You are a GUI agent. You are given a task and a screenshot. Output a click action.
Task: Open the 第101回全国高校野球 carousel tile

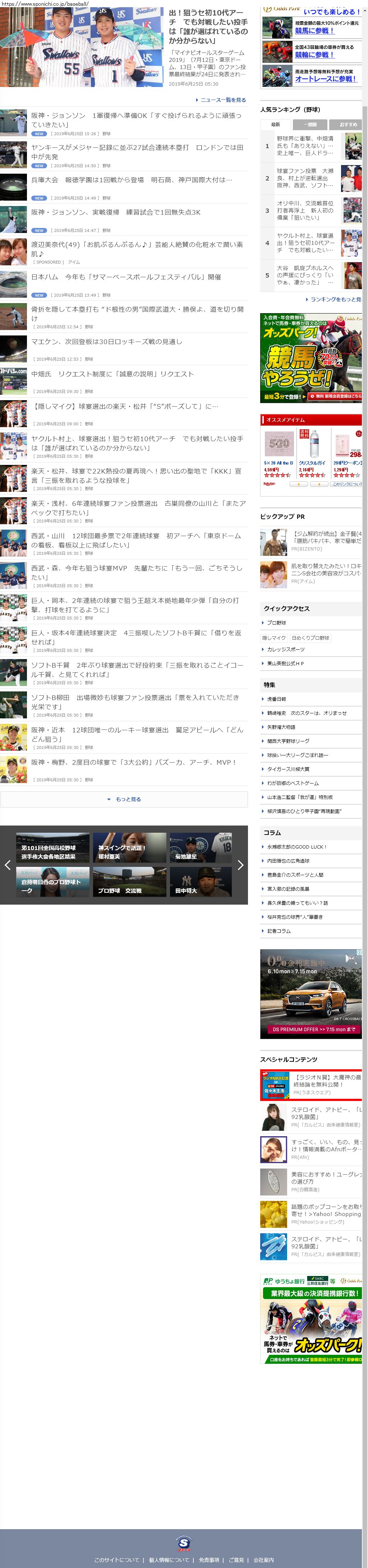(52, 847)
